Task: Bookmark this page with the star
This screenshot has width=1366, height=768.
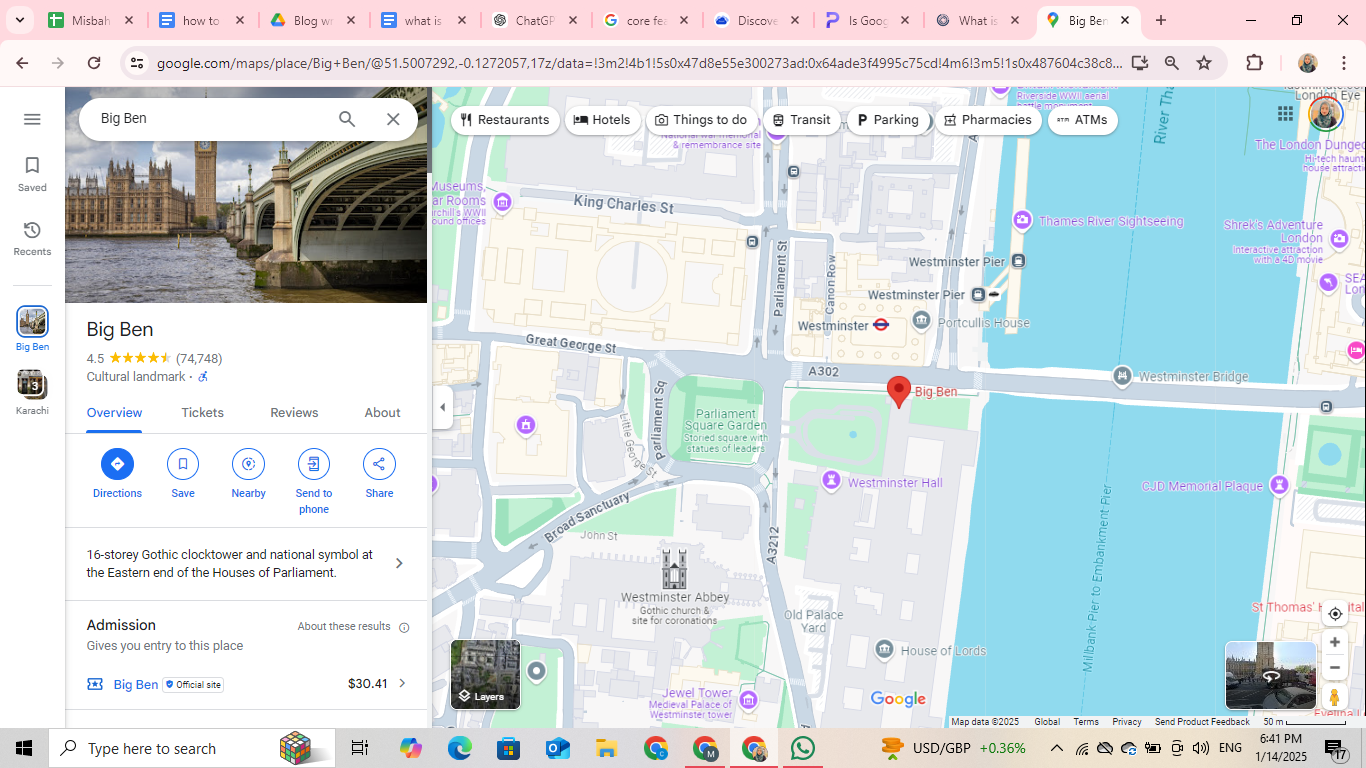Action: click(1204, 63)
